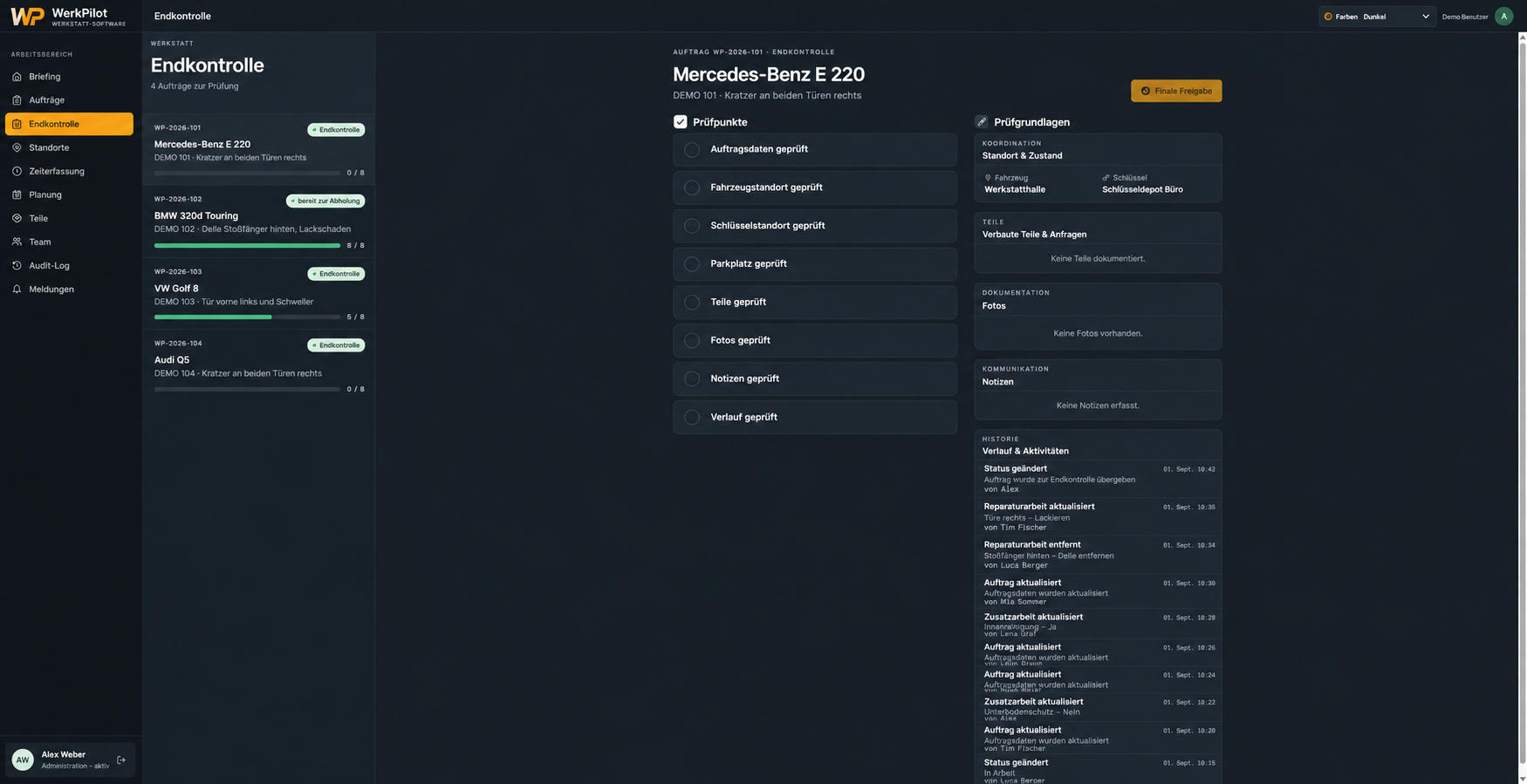Select the Audi Q5 order
1527x784 pixels.
[259, 365]
